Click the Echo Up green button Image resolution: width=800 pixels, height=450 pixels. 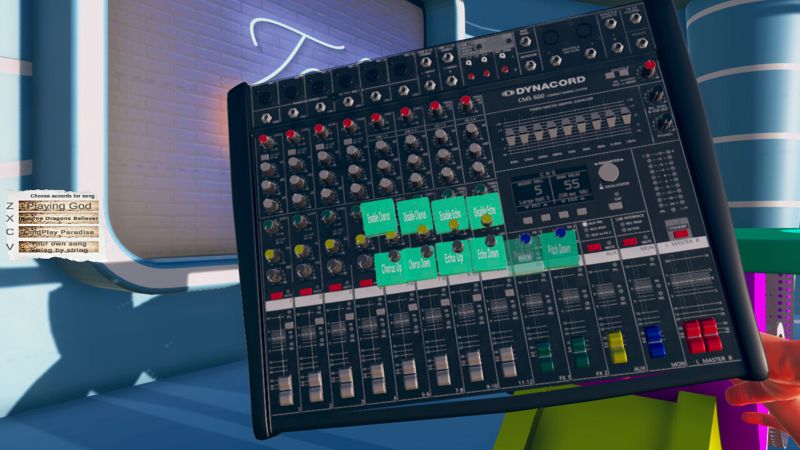454,258
